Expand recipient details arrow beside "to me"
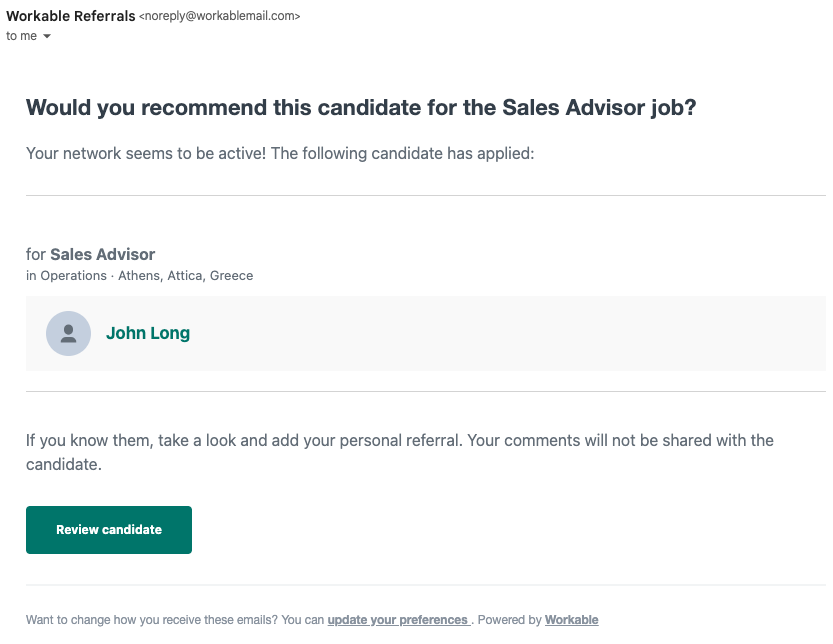This screenshot has width=833, height=644. pyautogui.click(x=47, y=37)
